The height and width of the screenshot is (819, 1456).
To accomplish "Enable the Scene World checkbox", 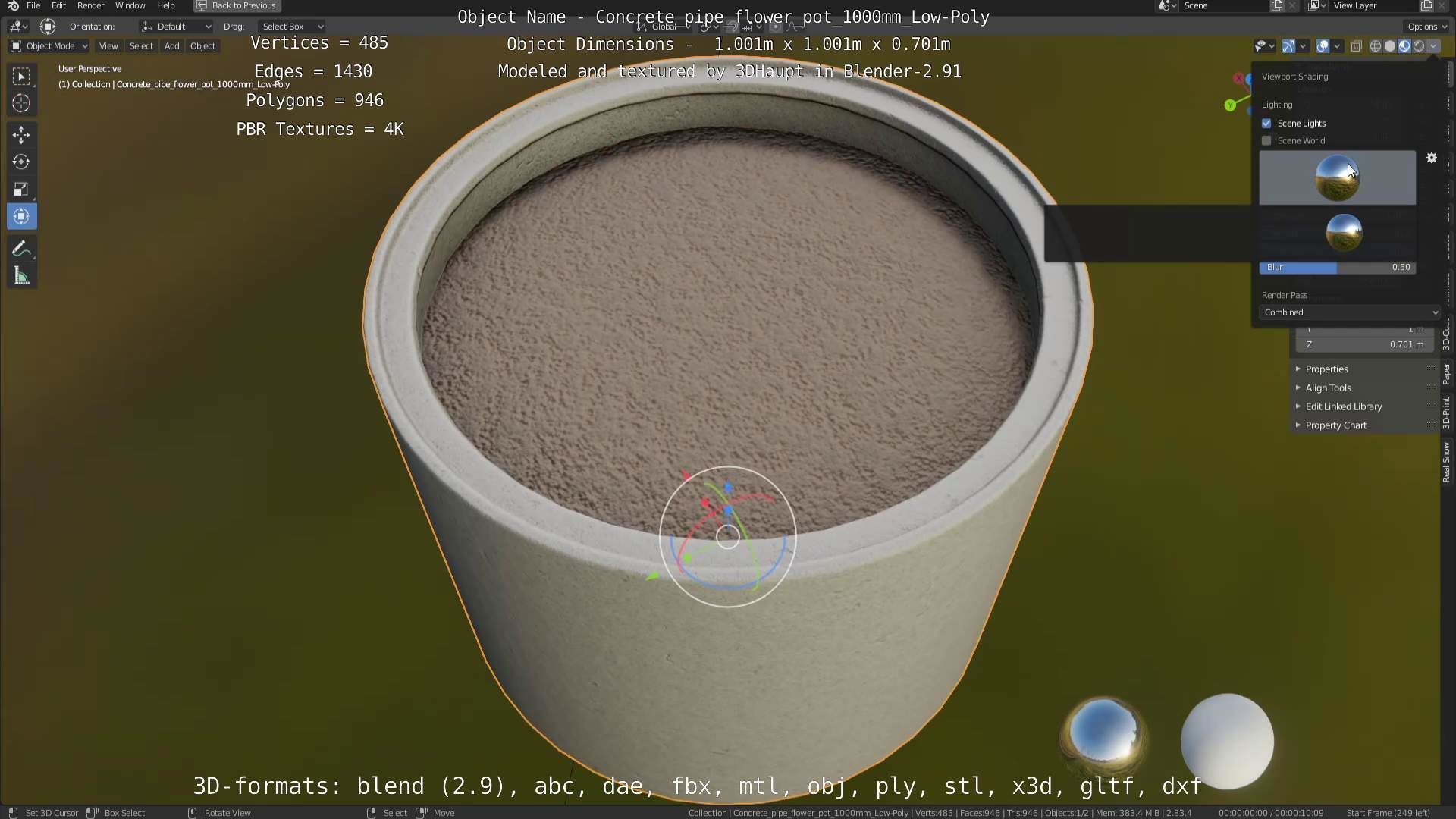I will click(1266, 140).
